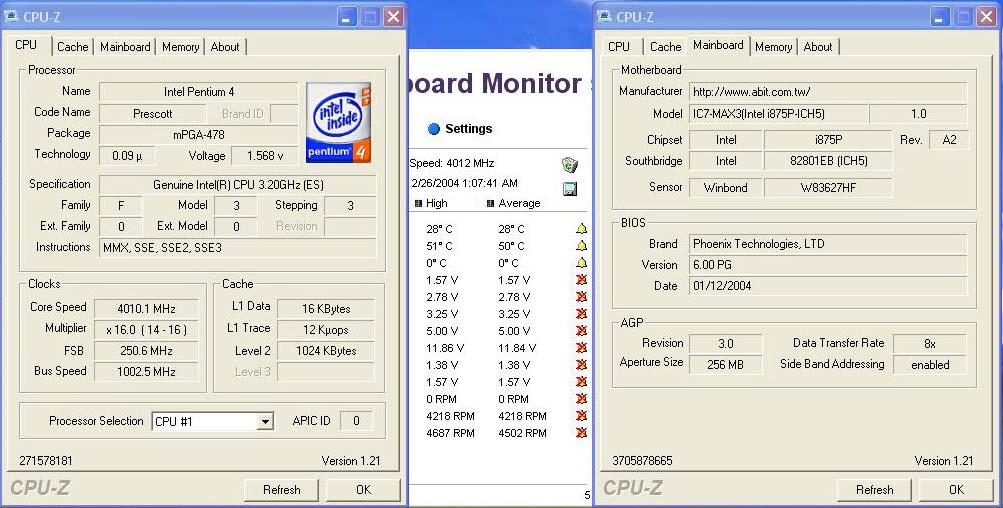Click the Package value mPGA-478
The height and width of the screenshot is (508, 1003).
(x=199, y=134)
